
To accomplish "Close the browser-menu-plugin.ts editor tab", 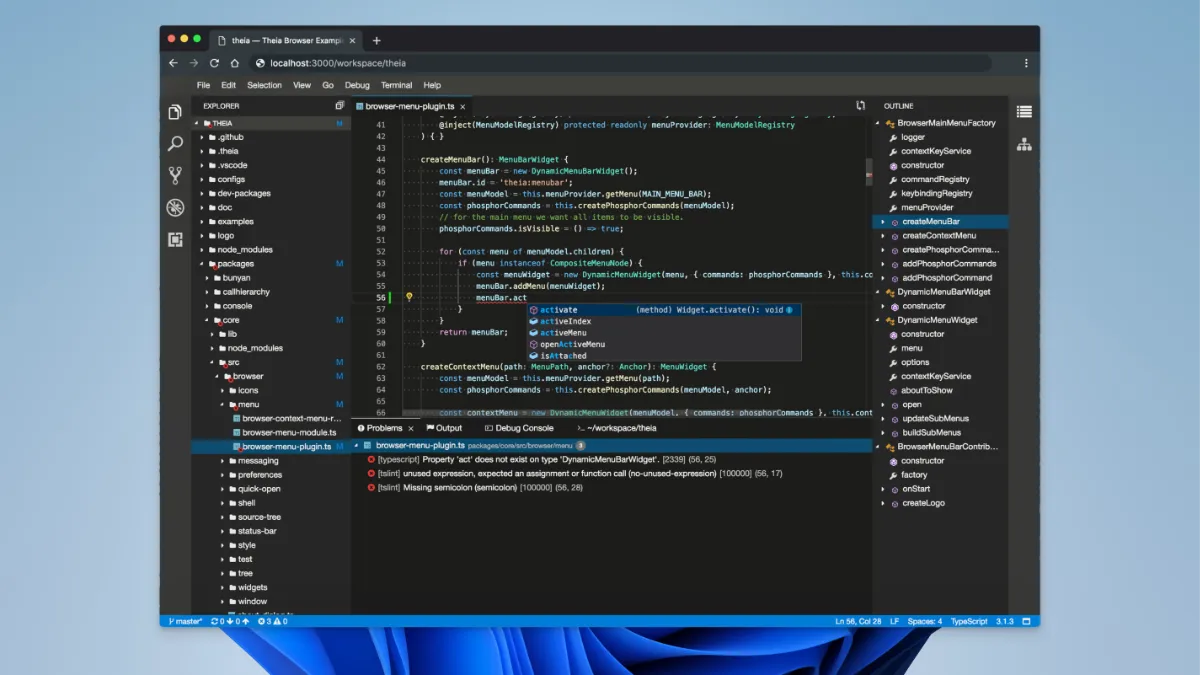I will click(x=464, y=105).
